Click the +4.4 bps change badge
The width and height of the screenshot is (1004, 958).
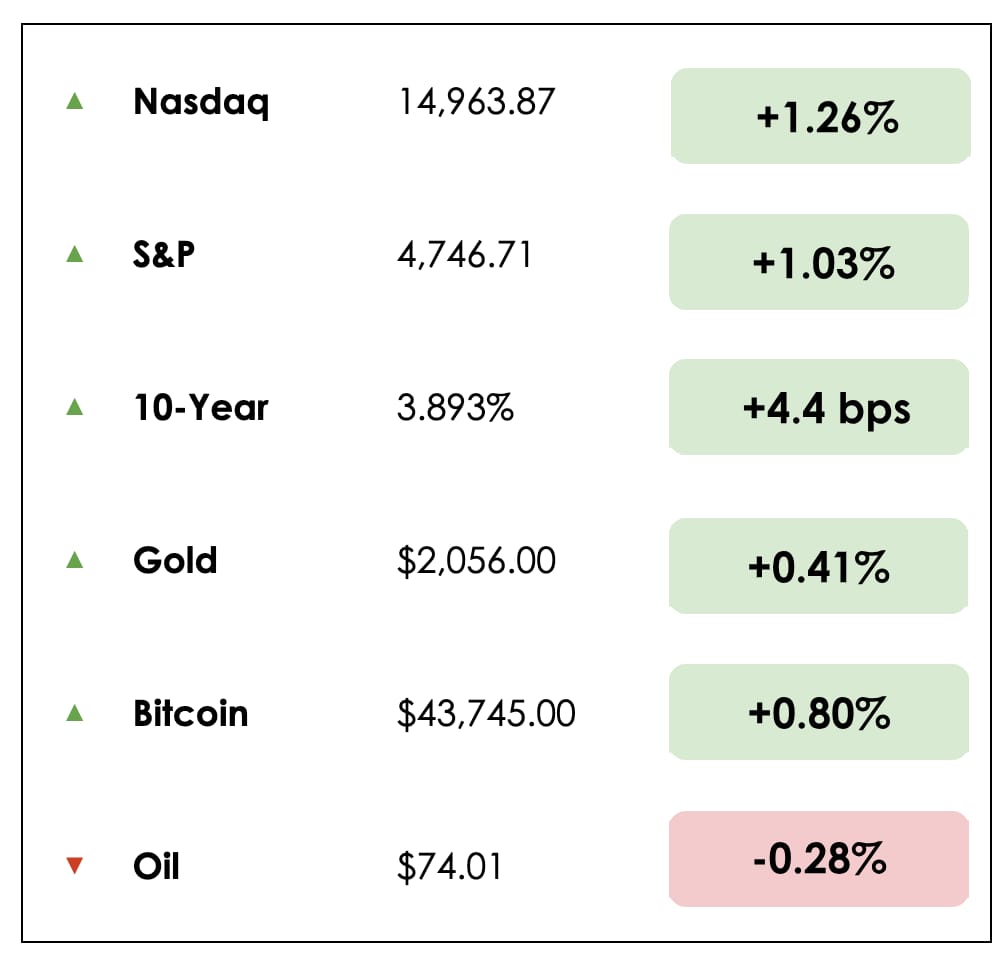(x=820, y=408)
